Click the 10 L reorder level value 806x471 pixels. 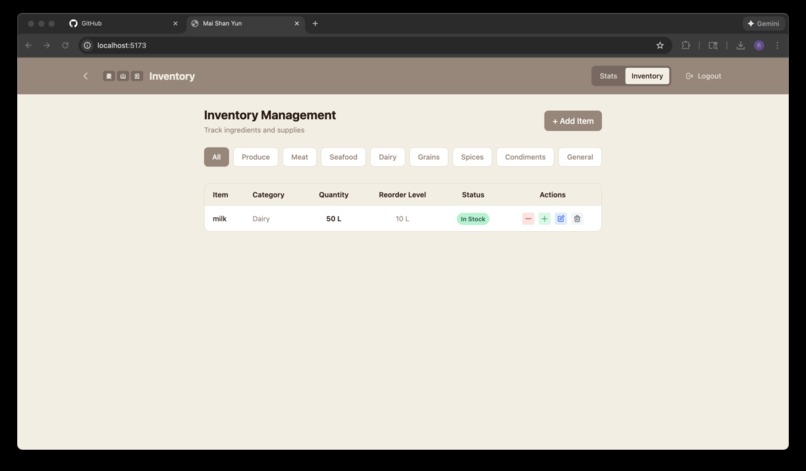coord(402,219)
